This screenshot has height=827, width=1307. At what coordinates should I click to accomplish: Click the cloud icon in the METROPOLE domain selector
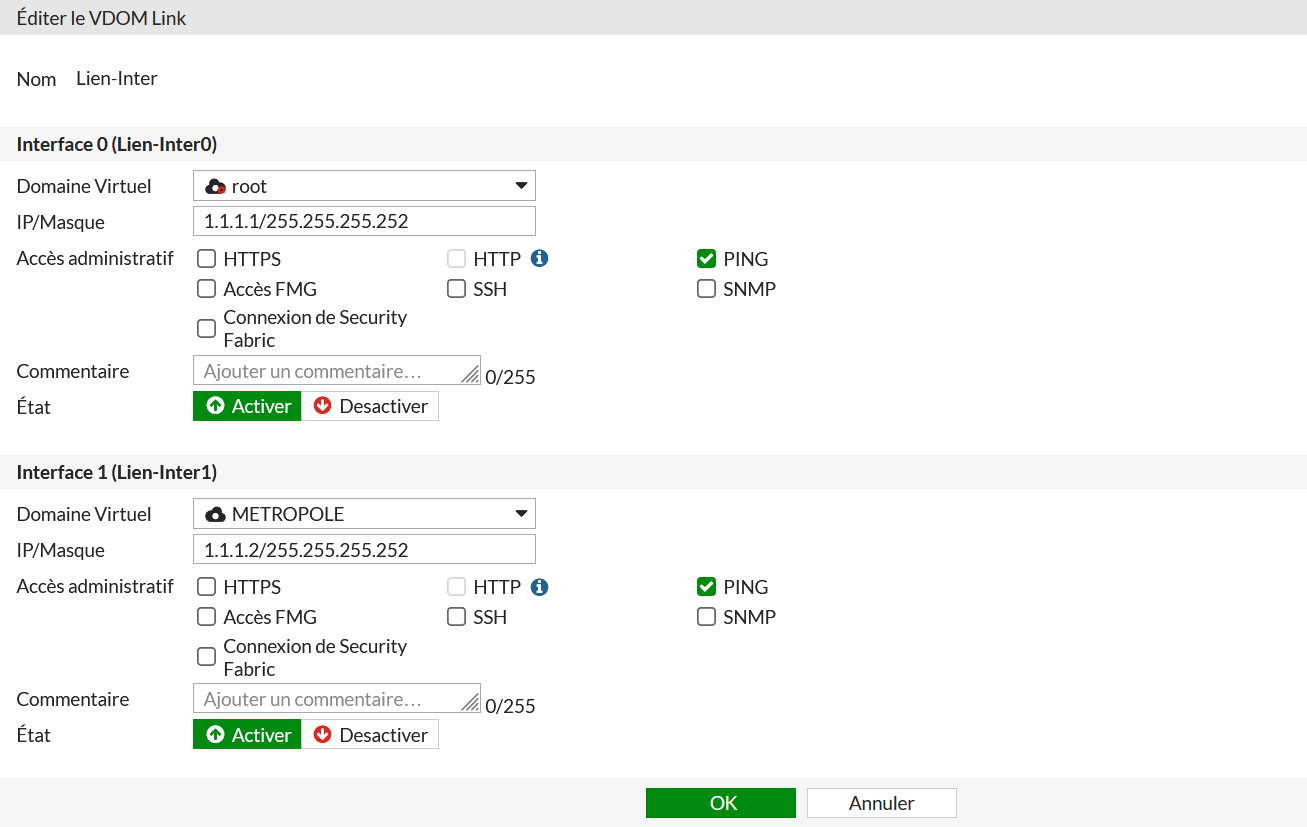pyautogui.click(x=216, y=513)
